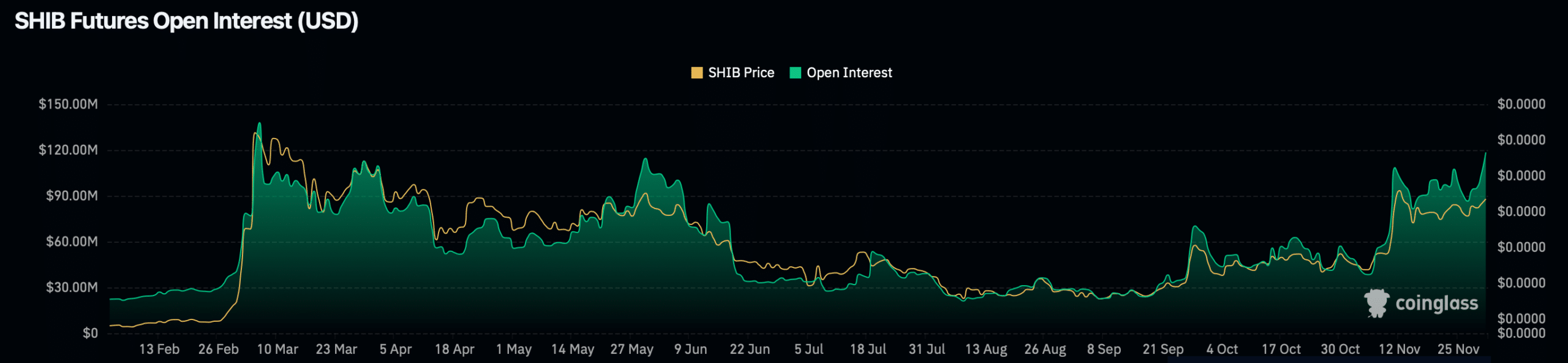
Task: Click the 23 Mar date label
Action: point(336,350)
